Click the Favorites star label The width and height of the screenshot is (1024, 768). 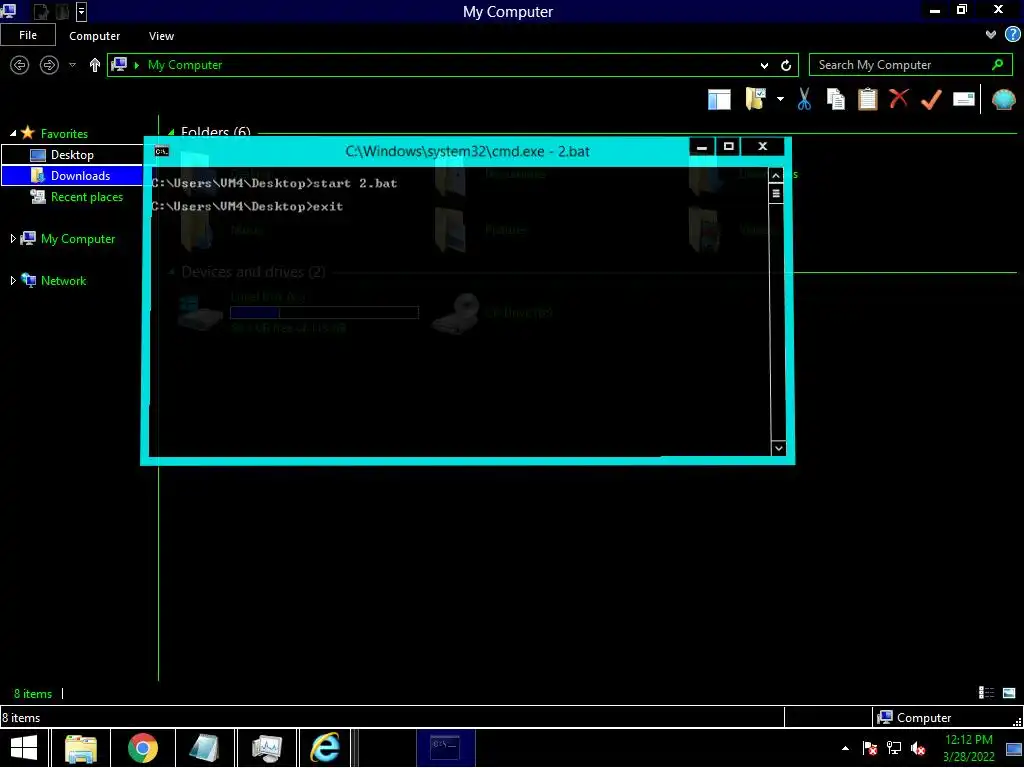pyautogui.click(x=64, y=133)
